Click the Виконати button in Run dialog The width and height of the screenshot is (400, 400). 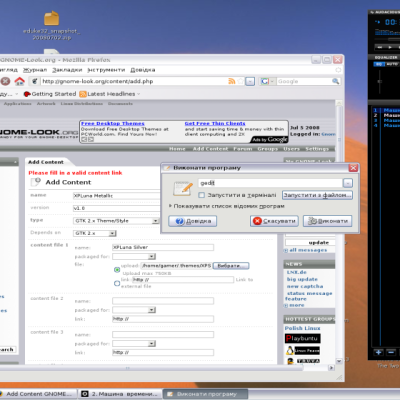click(x=327, y=221)
